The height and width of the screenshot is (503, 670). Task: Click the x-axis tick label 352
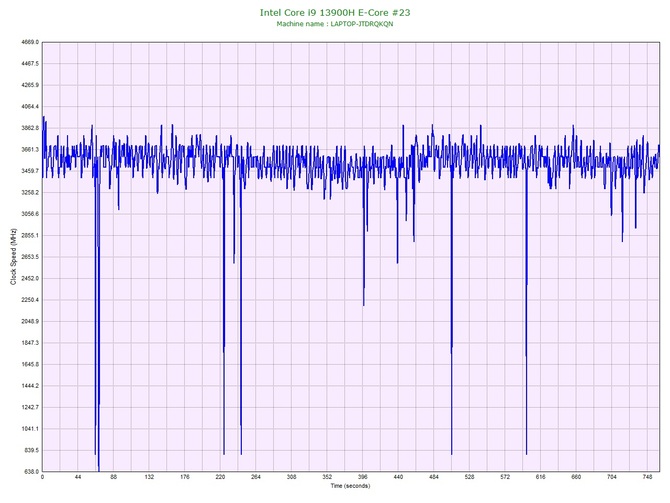[327, 477]
